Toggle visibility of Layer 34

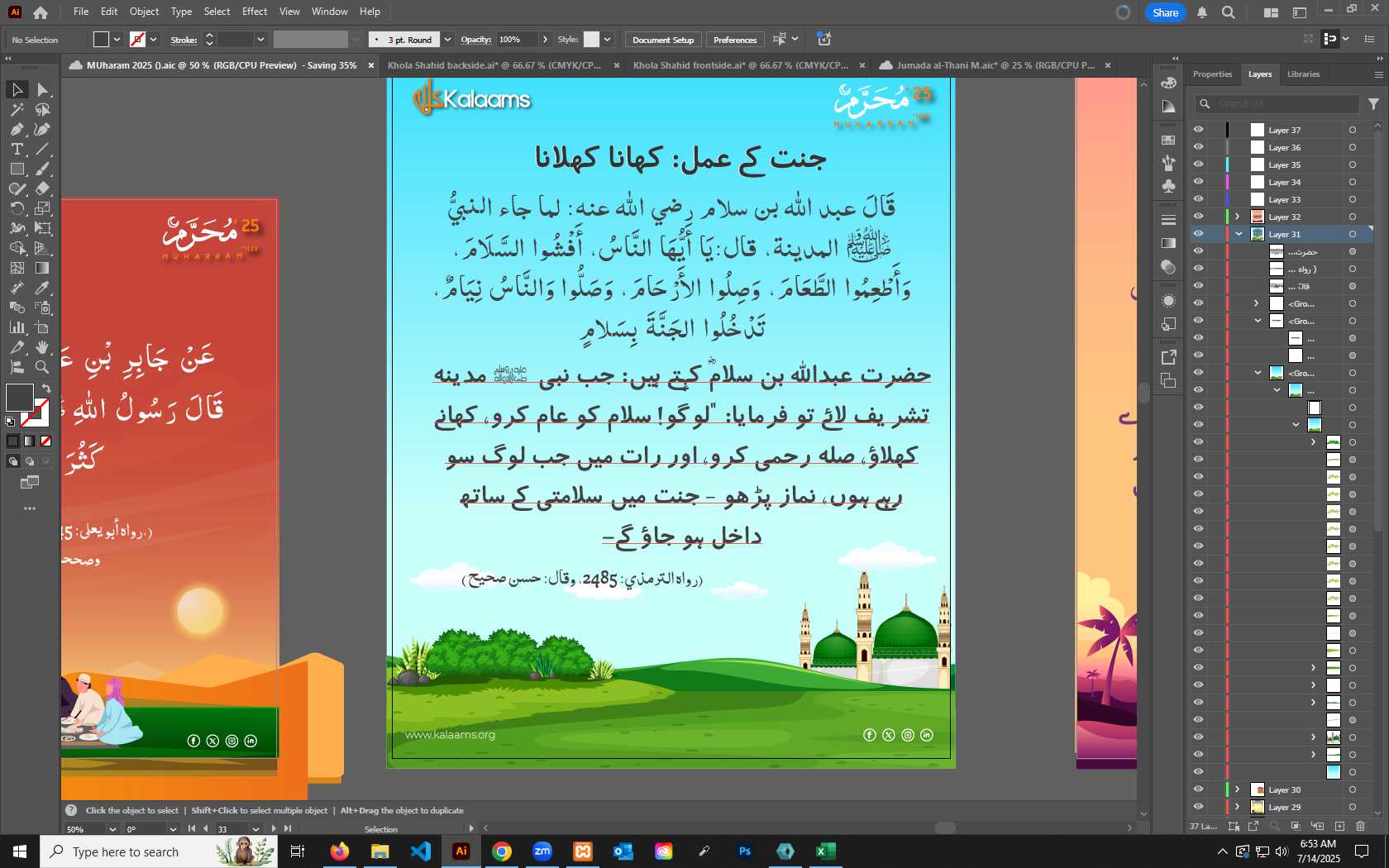(x=1198, y=182)
